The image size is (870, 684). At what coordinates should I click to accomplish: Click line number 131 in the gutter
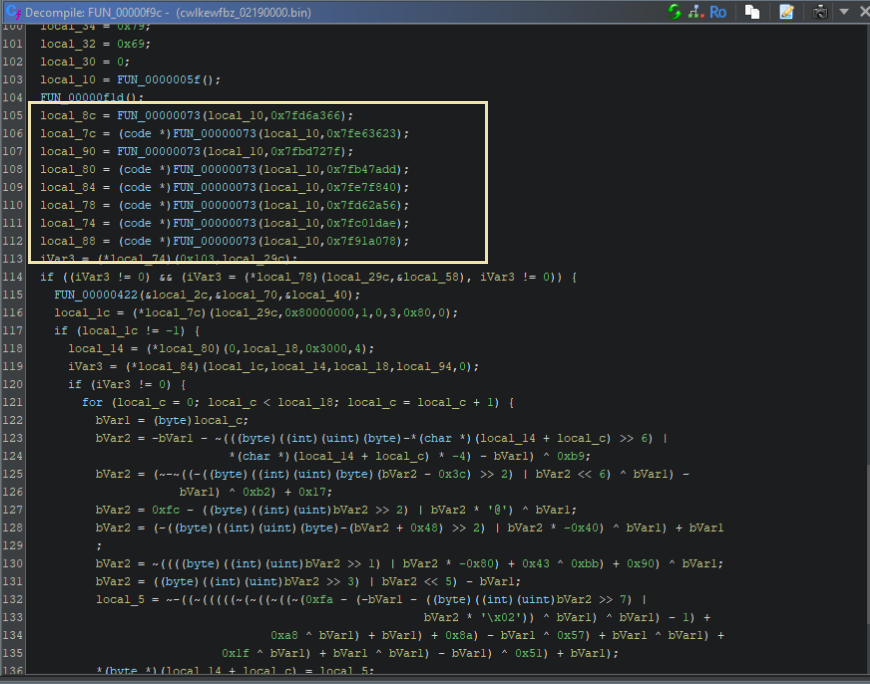pyautogui.click(x=12, y=581)
